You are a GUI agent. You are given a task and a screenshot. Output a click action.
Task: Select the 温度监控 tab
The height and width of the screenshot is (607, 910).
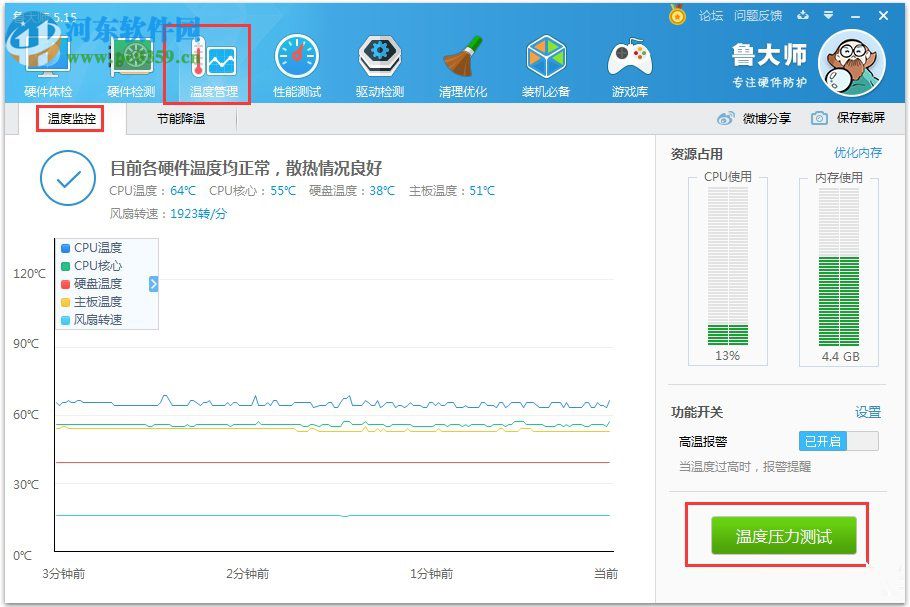(x=72, y=117)
